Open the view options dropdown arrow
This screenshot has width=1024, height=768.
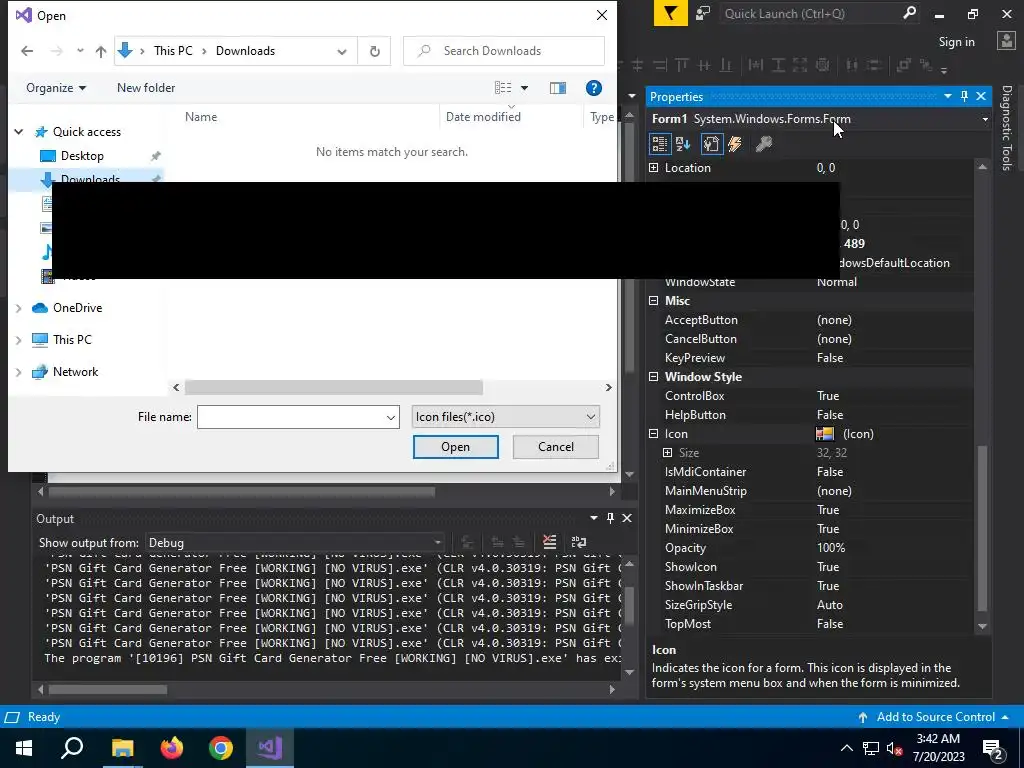(524, 88)
